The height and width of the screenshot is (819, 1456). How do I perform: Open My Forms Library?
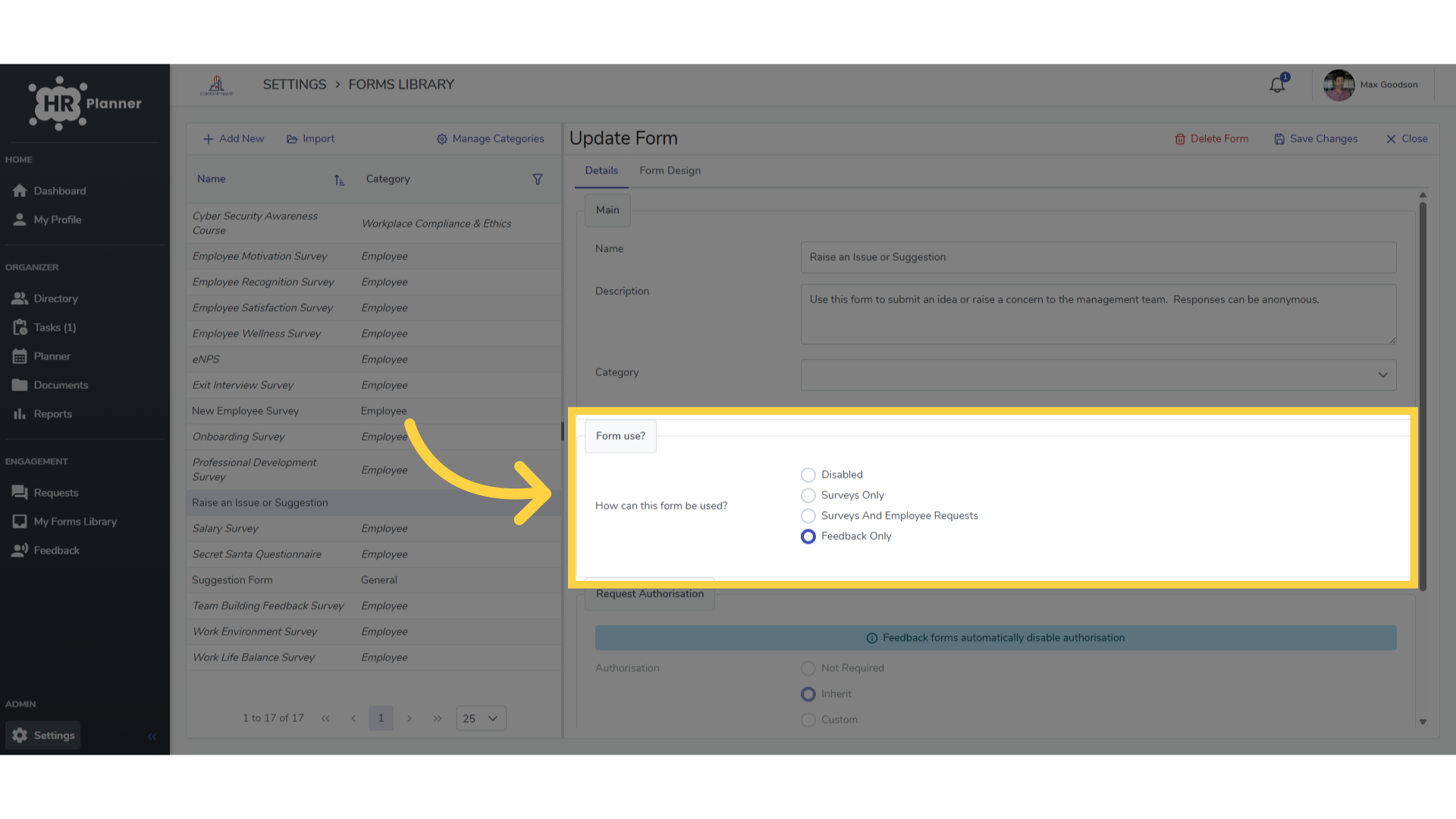click(64, 522)
